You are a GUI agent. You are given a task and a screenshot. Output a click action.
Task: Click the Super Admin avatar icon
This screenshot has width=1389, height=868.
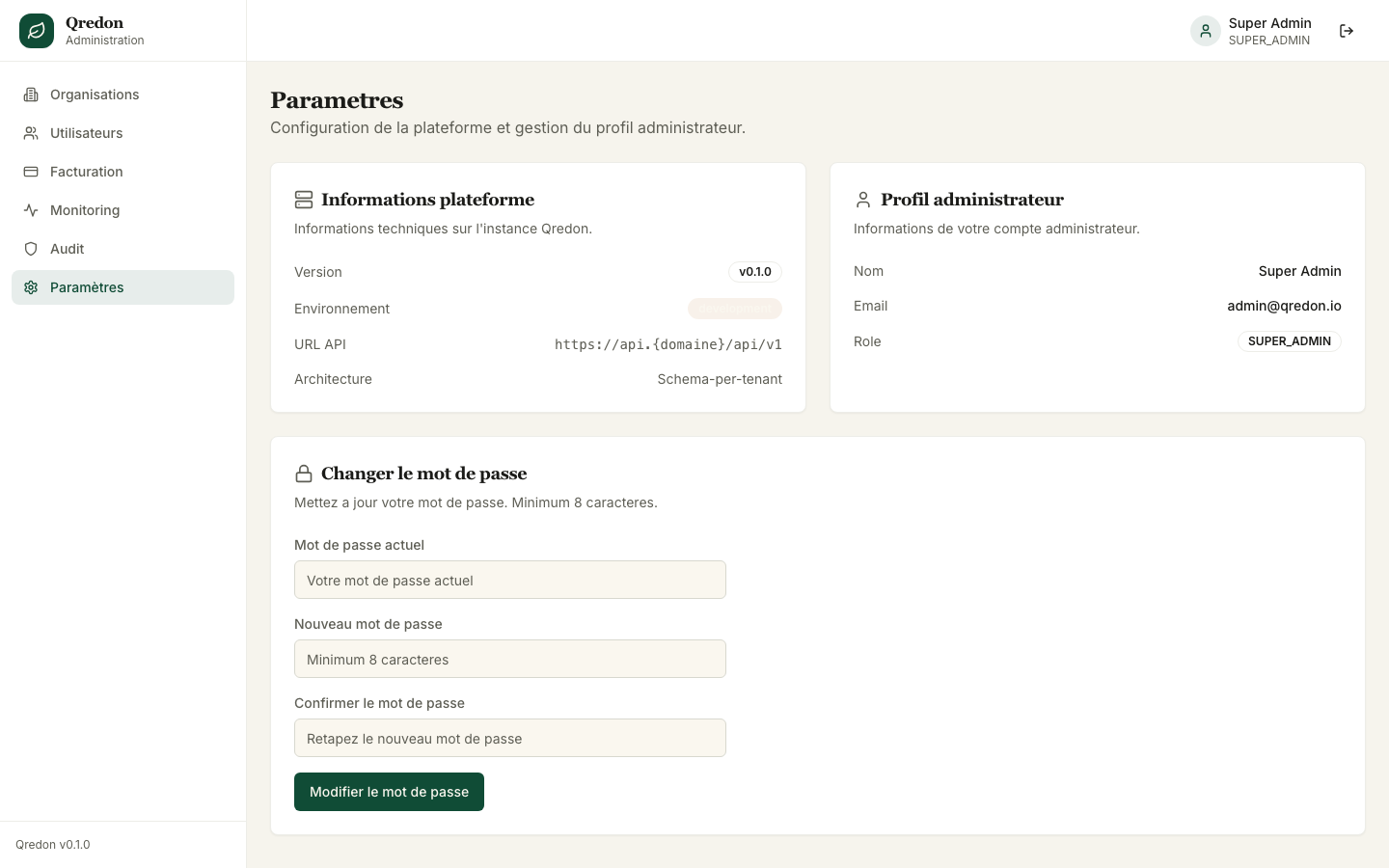pos(1206,31)
